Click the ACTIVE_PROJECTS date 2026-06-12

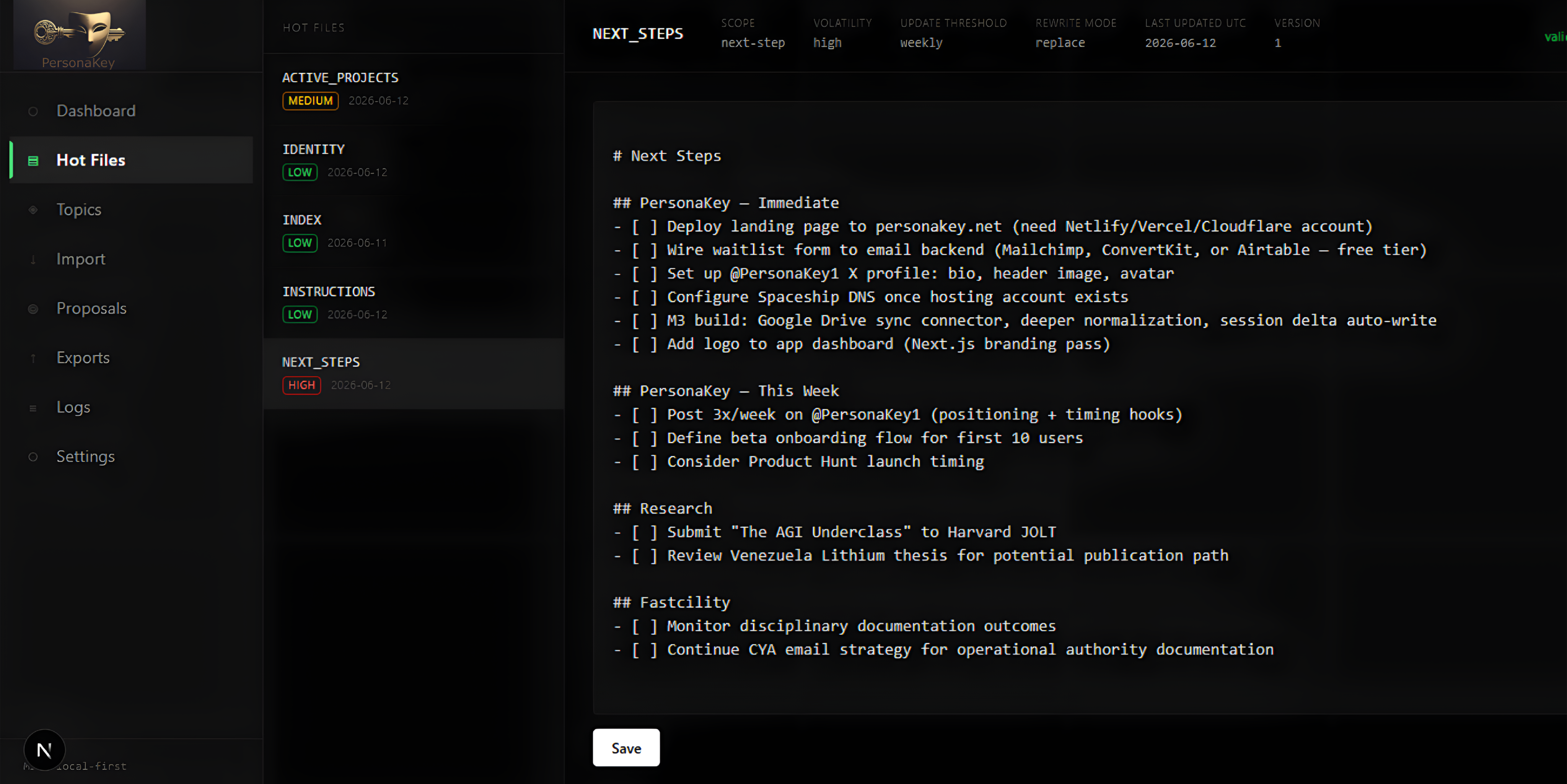(x=378, y=101)
